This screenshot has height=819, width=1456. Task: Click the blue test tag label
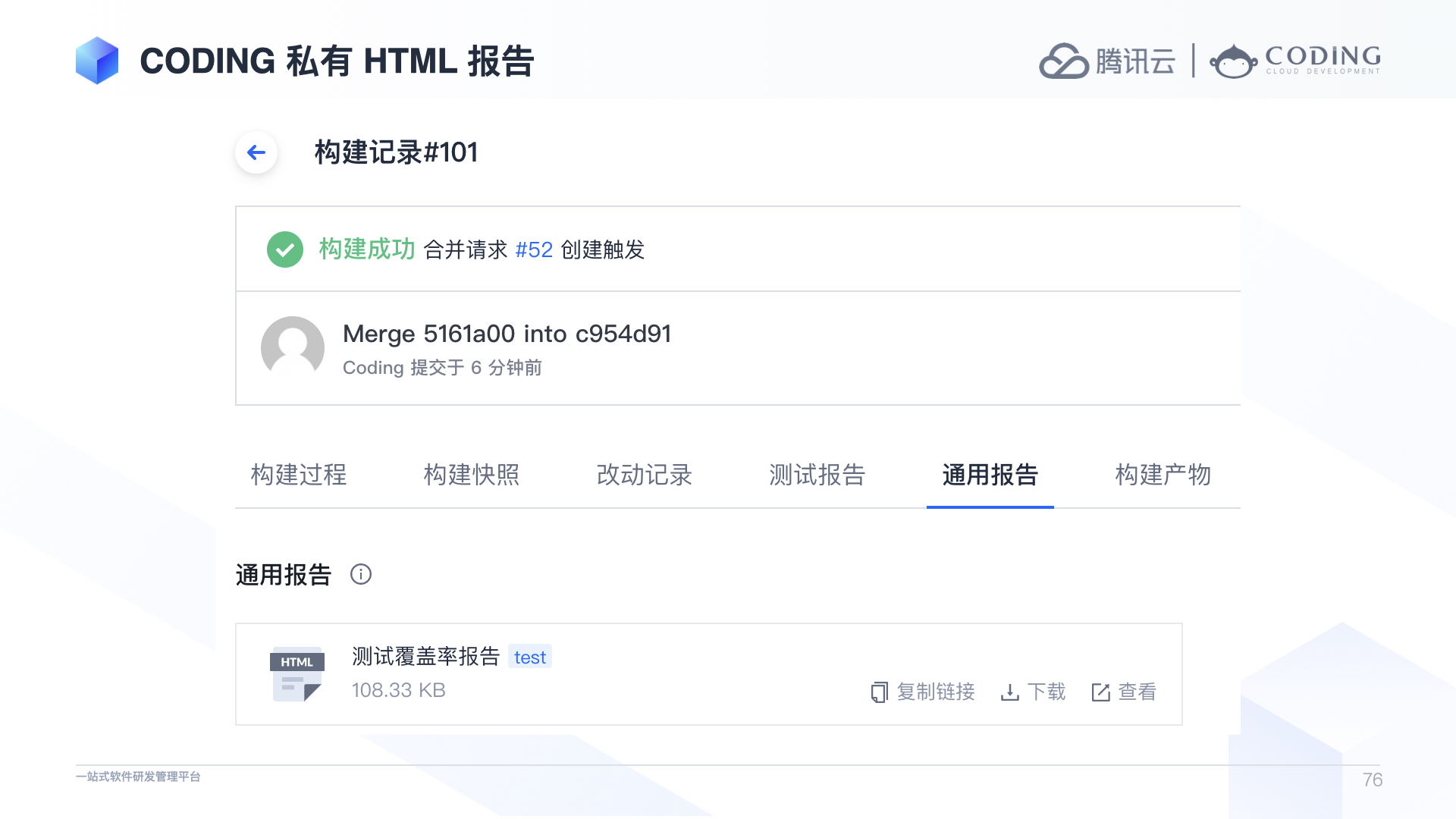point(530,657)
